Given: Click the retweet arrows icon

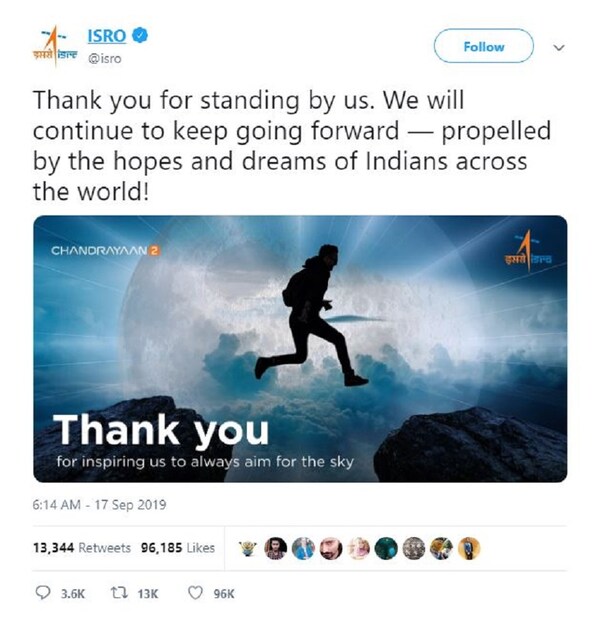Looking at the screenshot, I should pos(119,593).
